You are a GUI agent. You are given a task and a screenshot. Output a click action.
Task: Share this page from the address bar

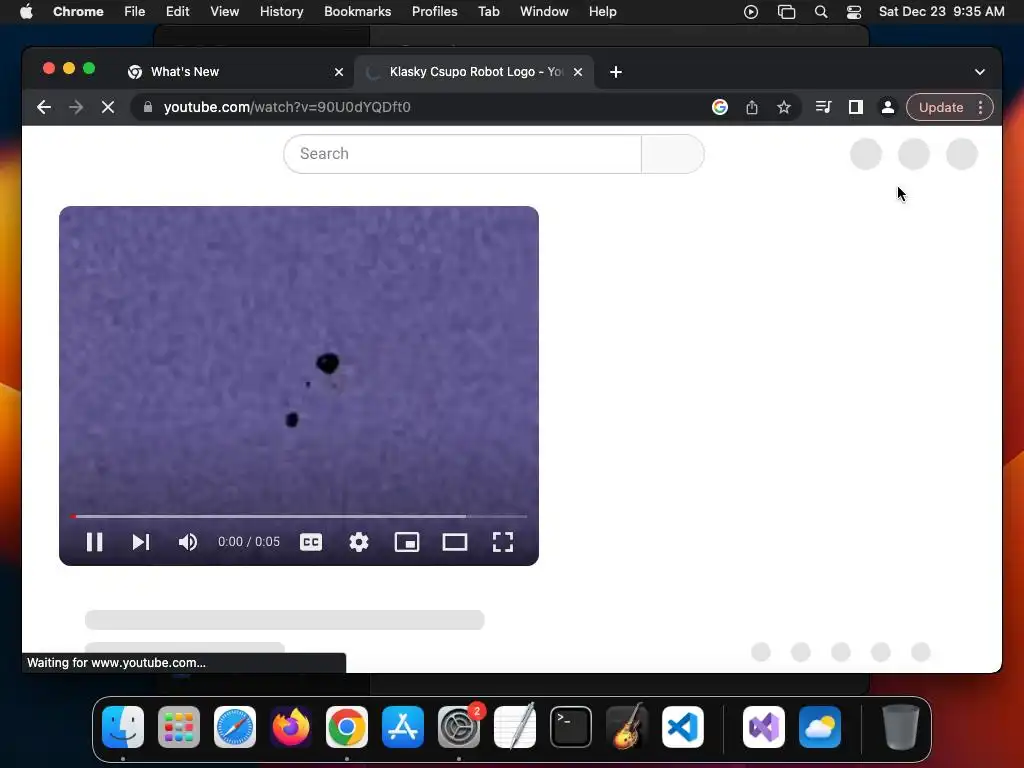[752, 107]
